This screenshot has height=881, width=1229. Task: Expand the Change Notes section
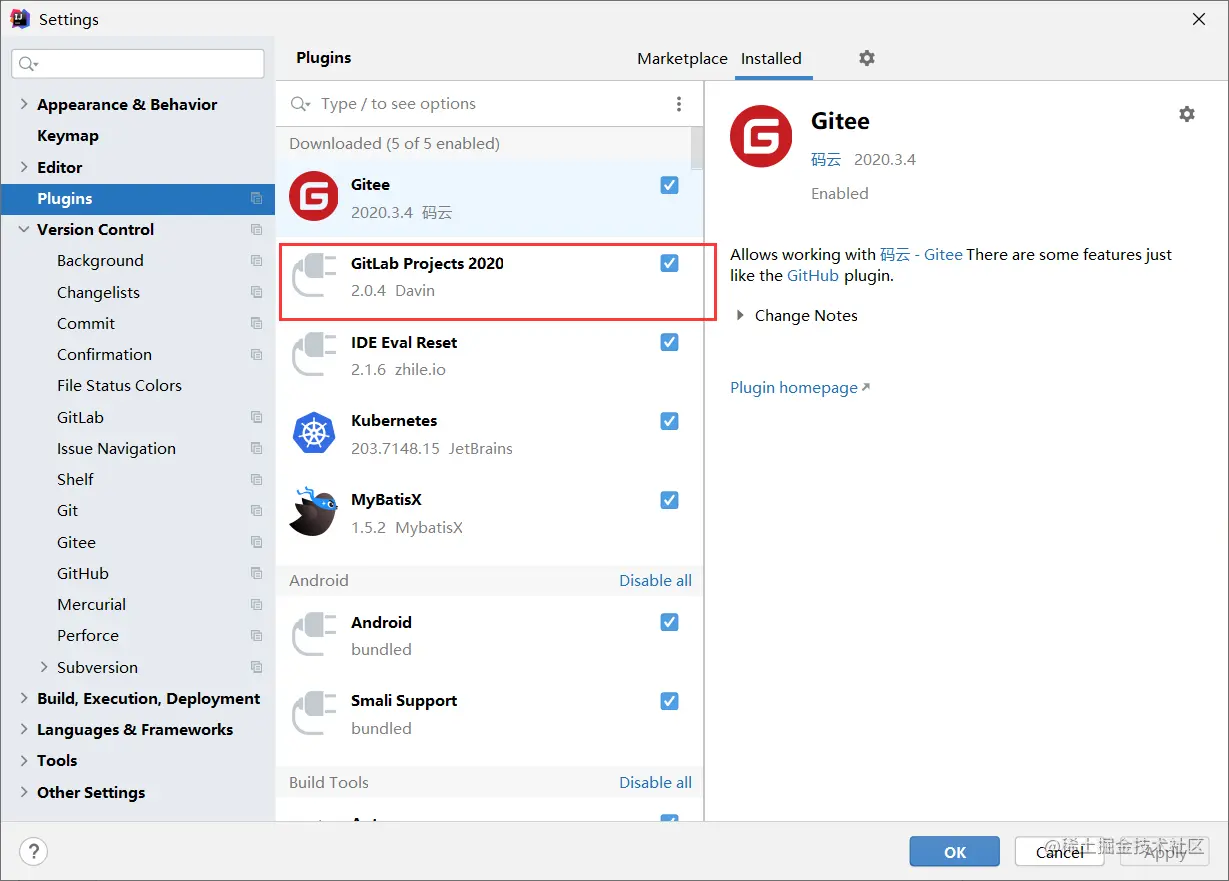(740, 315)
